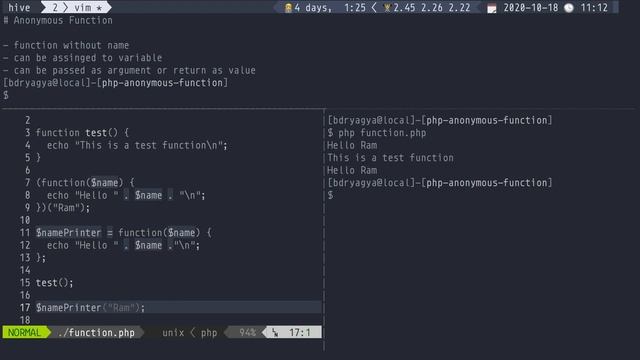This screenshot has width=640, height=360.
Task: Click top pane '[bdryagya@local]' prompt header
Action: click(x=47, y=83)
